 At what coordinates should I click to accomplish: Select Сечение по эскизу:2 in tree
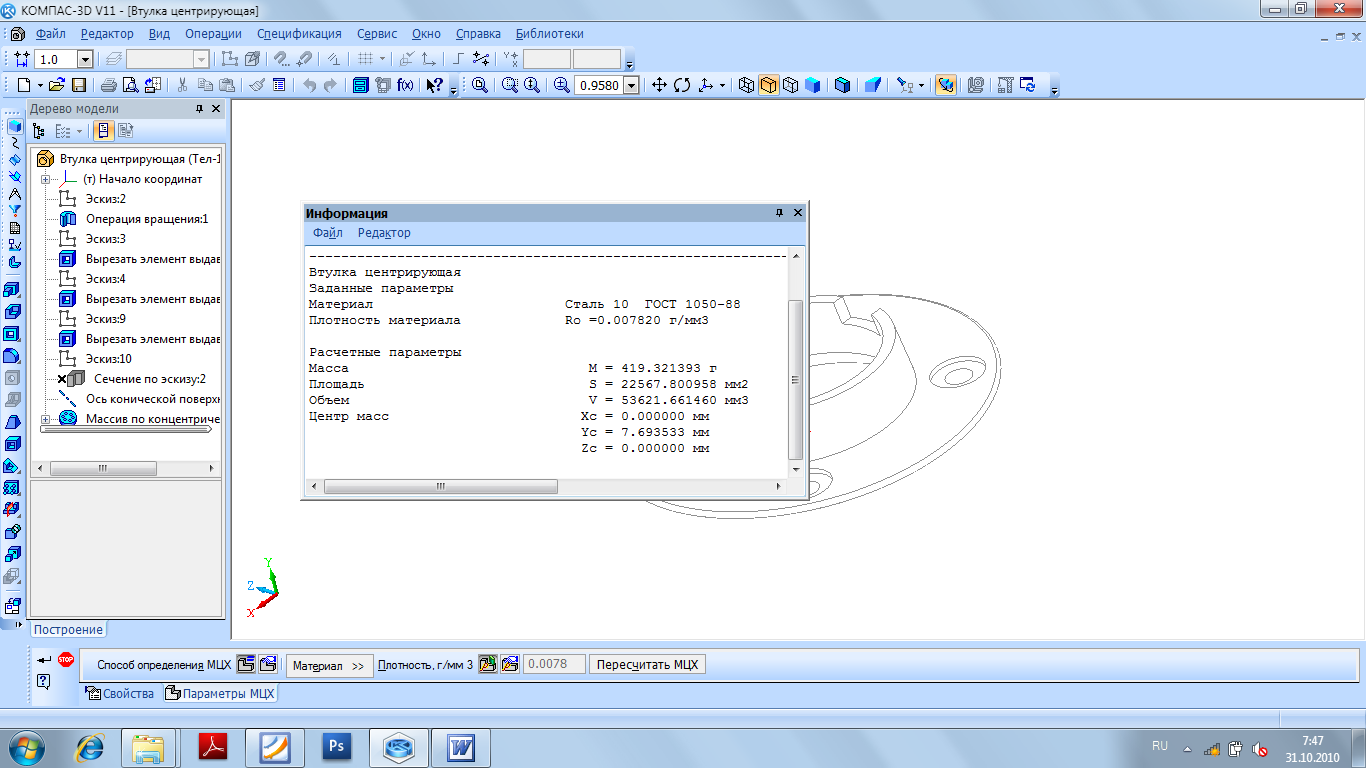pyautogui.click(x=150, y=379)
